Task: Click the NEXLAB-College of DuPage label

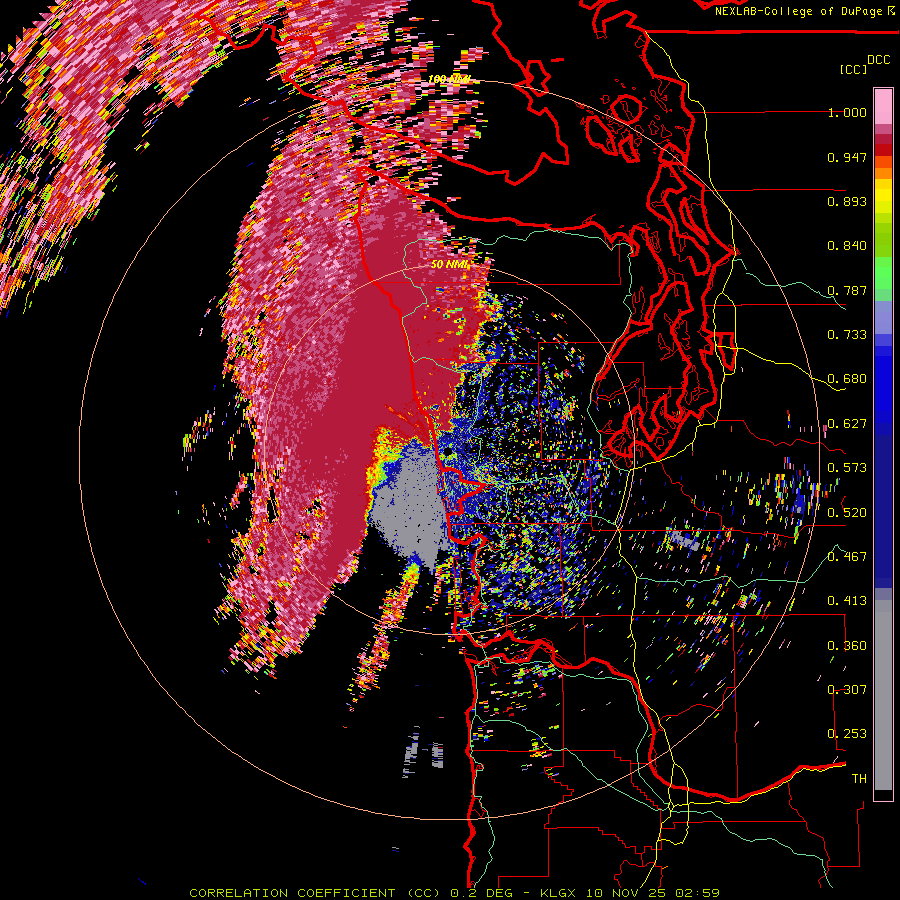Action: tap(798, 11)
